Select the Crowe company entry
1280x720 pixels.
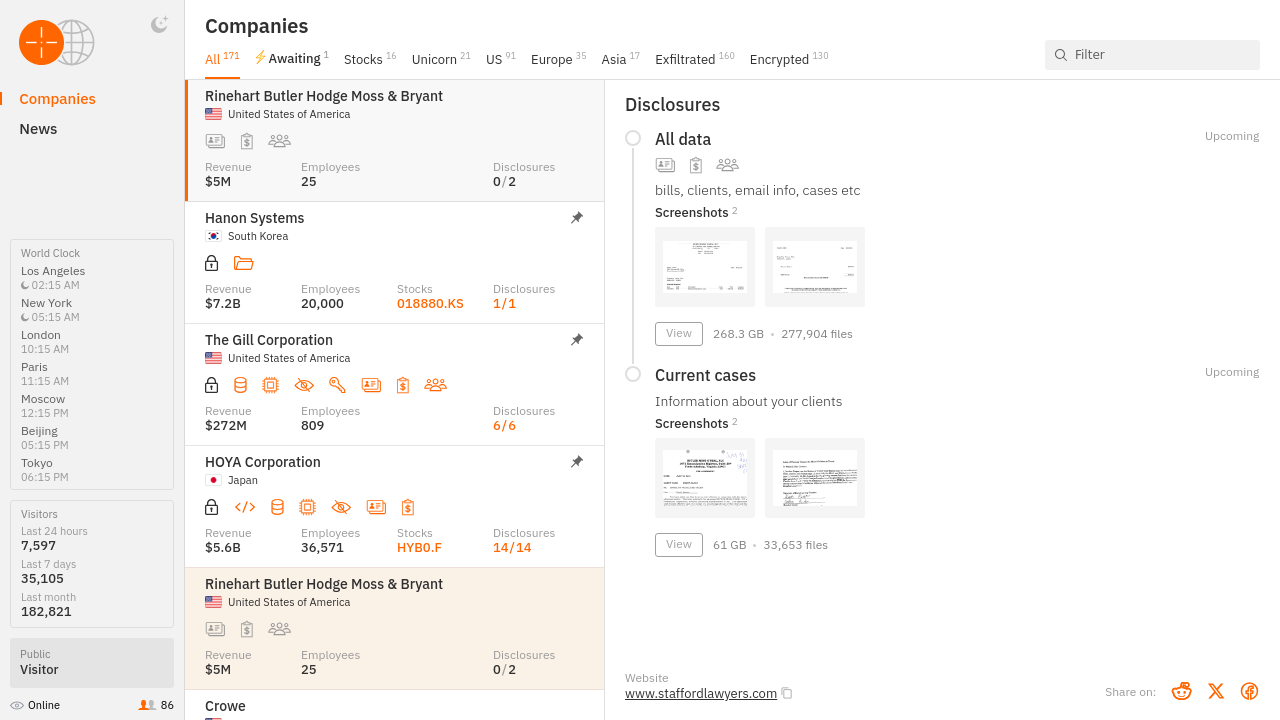[x=225, y=706]
